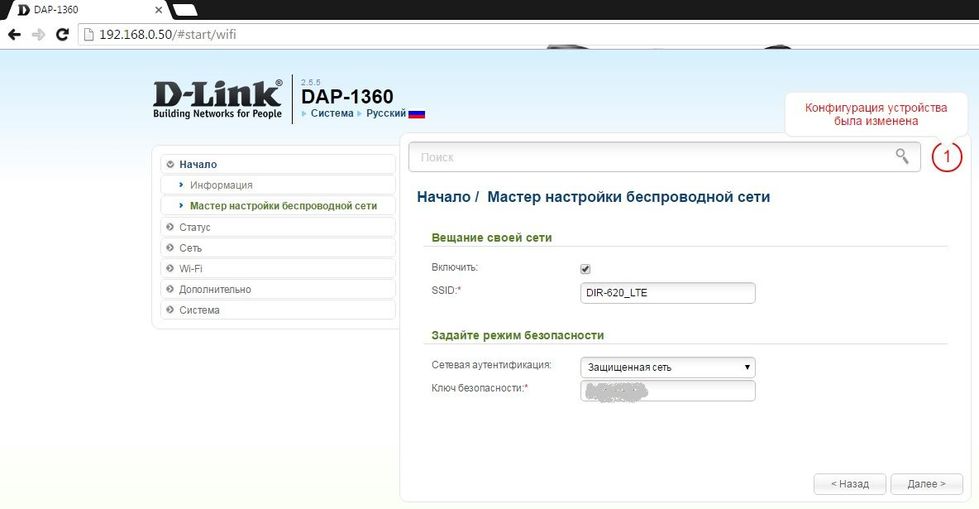This screenshot has width=979, height=509.
Task: Close the DAP-1360 browser tab
Action: pyautogui.click(x=158, y=9)
